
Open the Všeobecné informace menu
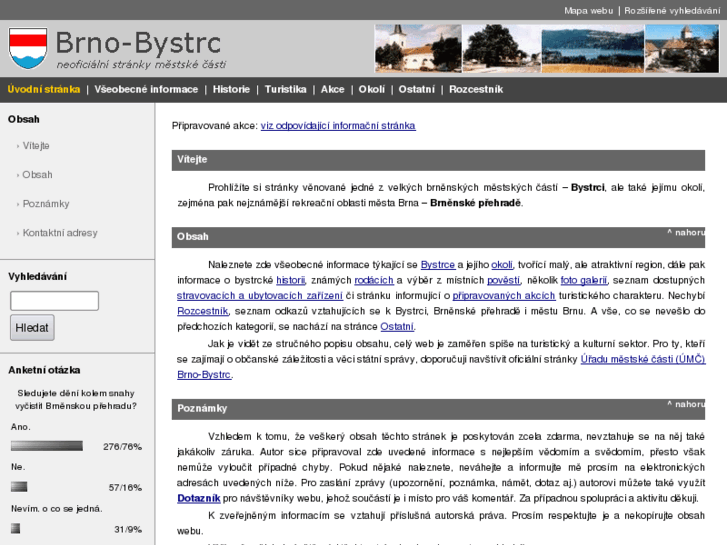146,90
